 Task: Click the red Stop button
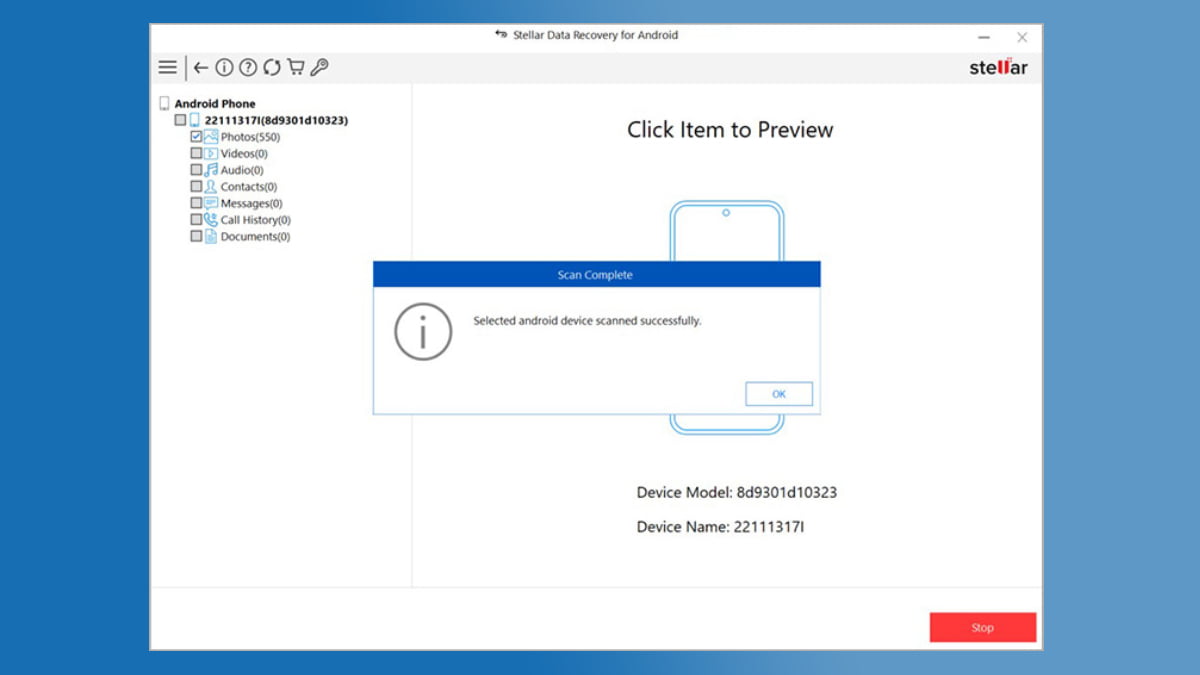(x=982, y=627)
